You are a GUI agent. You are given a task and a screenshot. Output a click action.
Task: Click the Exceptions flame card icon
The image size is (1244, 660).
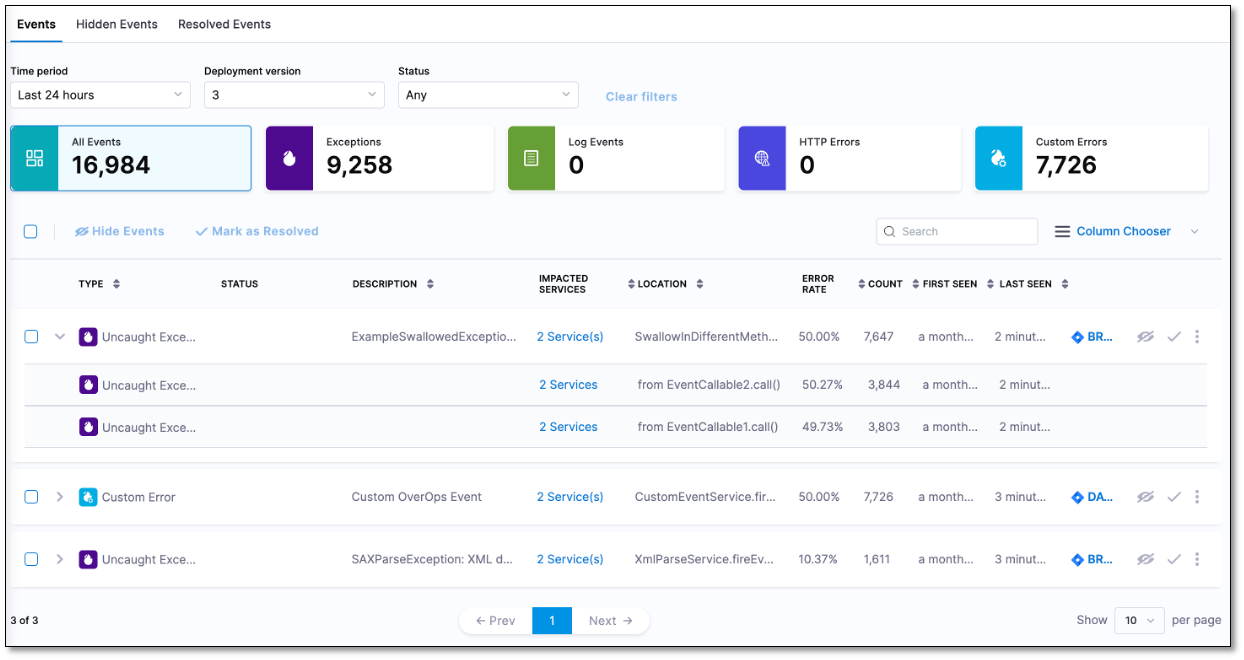(289, 158)
